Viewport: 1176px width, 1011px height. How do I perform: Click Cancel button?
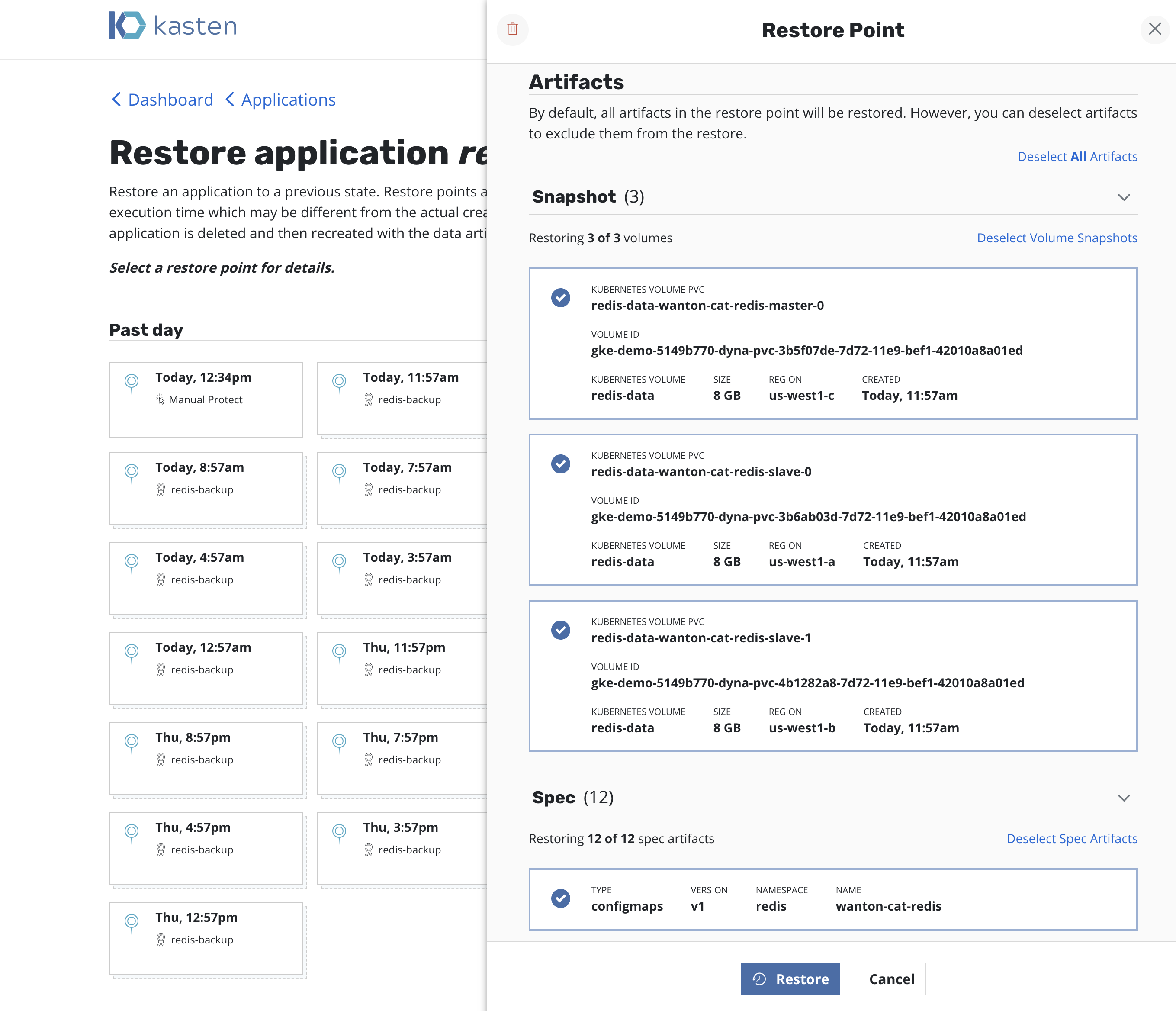coord(891,979)
